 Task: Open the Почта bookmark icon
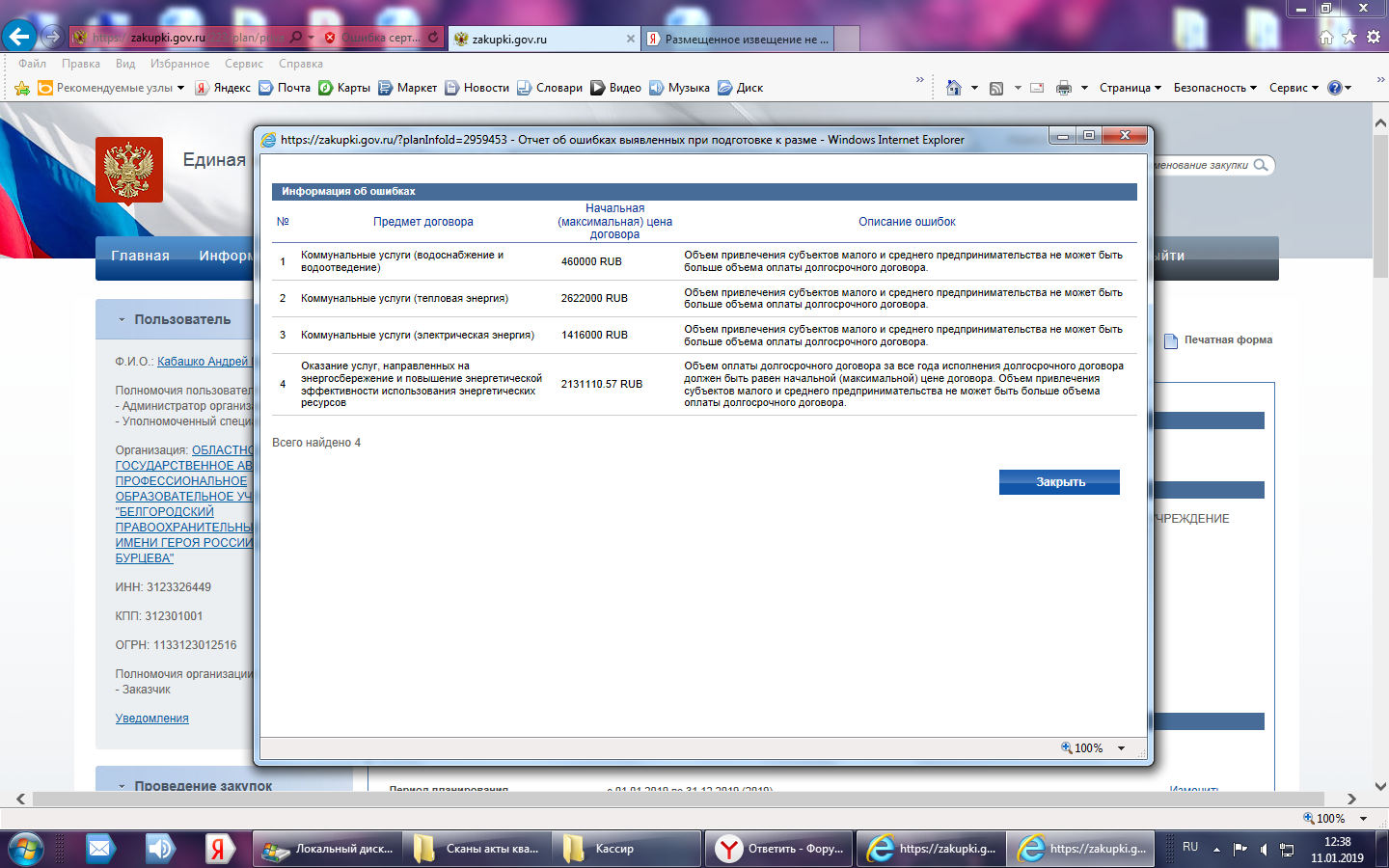point(266,88)
